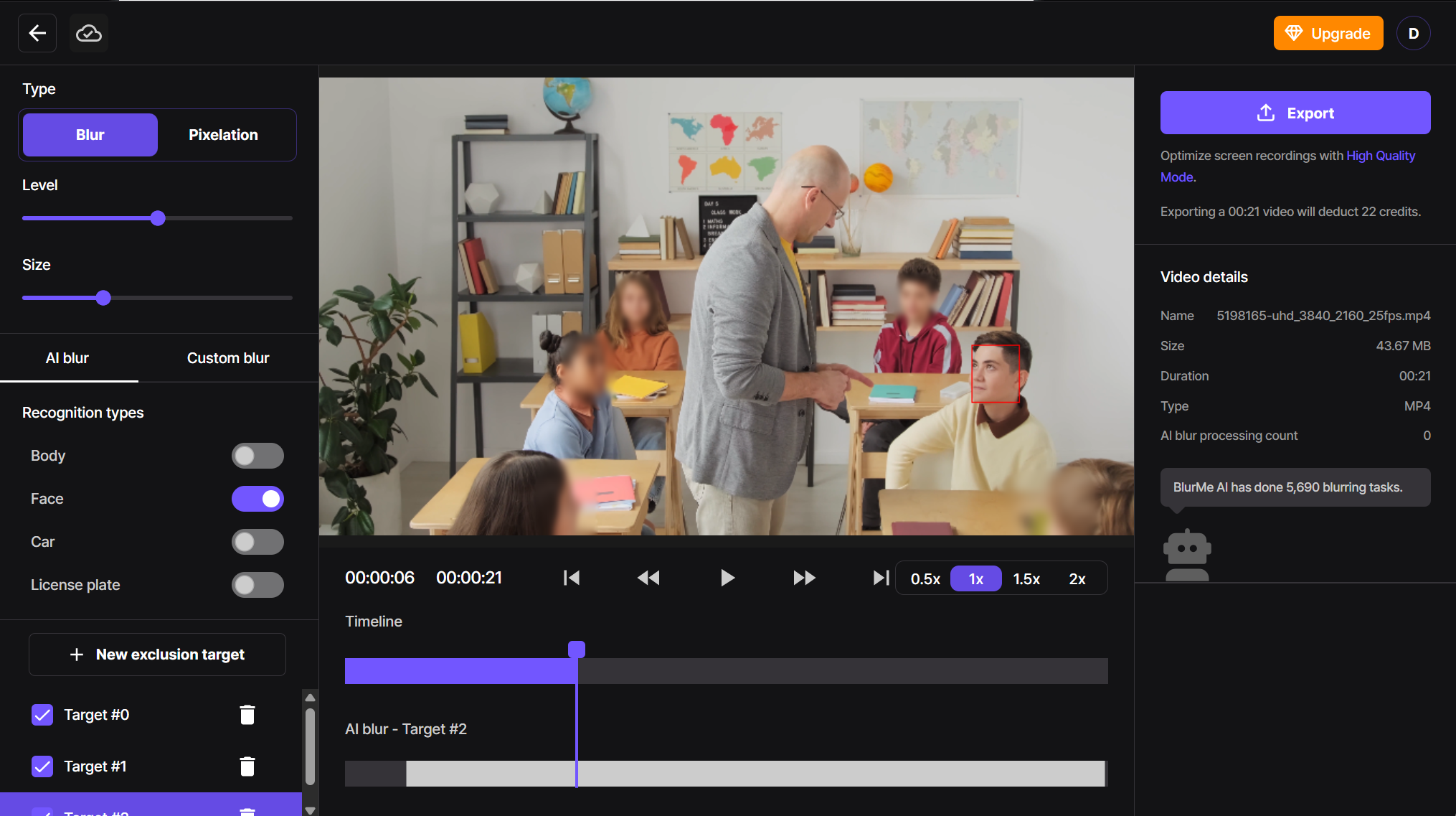The height and width of the screenshot is (816, 1456).
Task: Enable Car recognition toggle
Action: [257, 542]
